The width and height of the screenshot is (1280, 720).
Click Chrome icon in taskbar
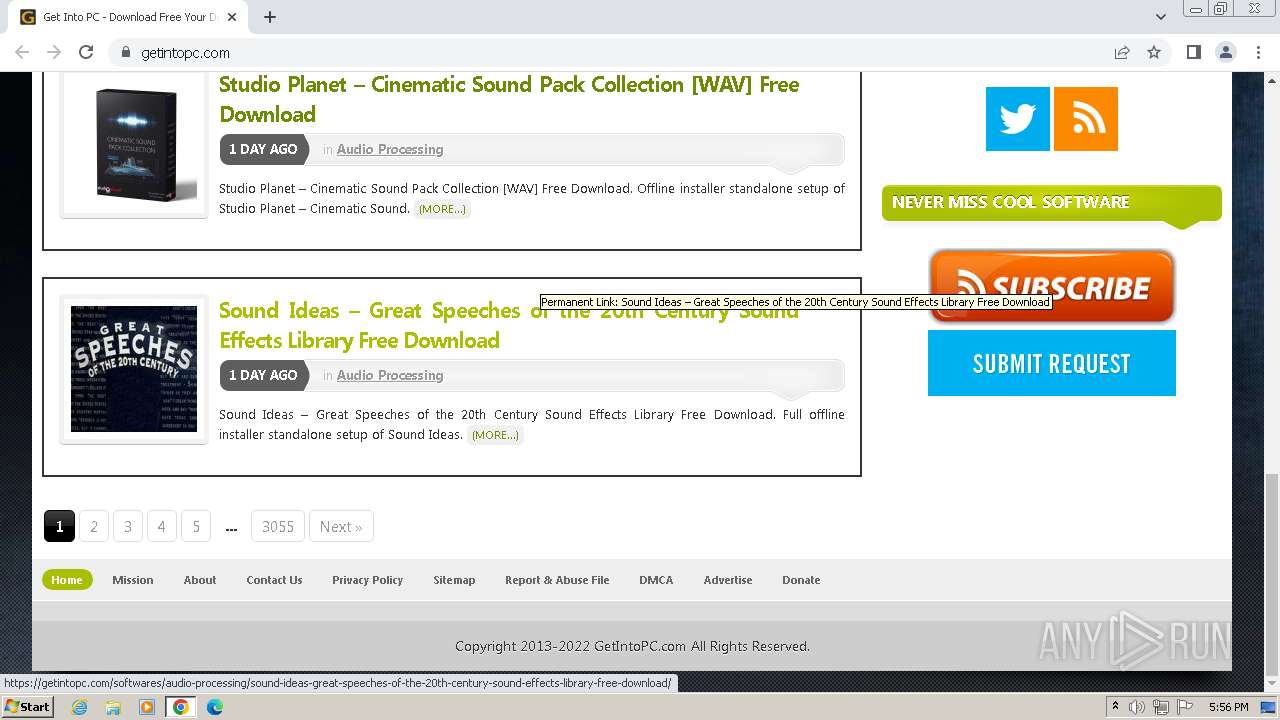coord(181,707)
